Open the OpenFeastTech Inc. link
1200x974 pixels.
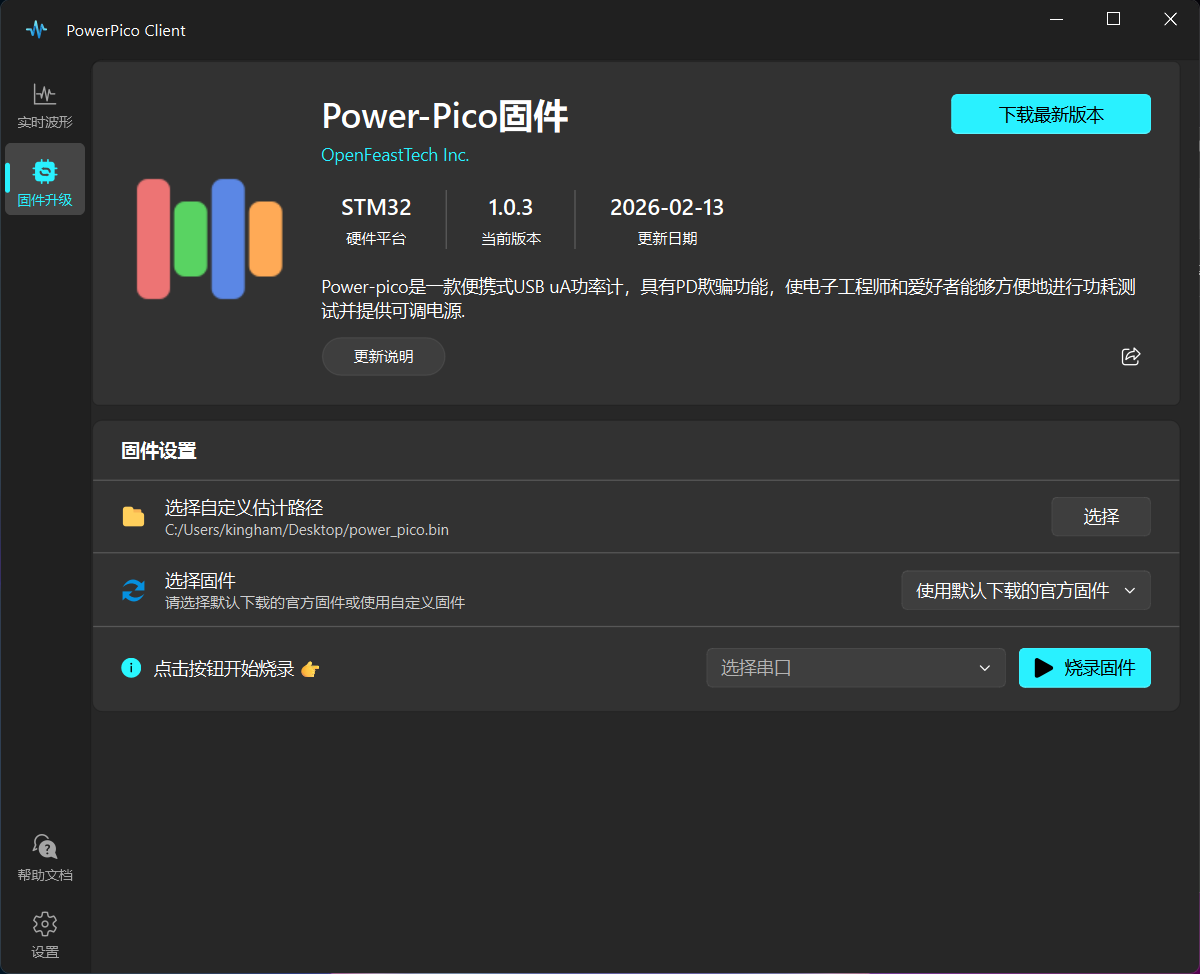coord(395,155)
